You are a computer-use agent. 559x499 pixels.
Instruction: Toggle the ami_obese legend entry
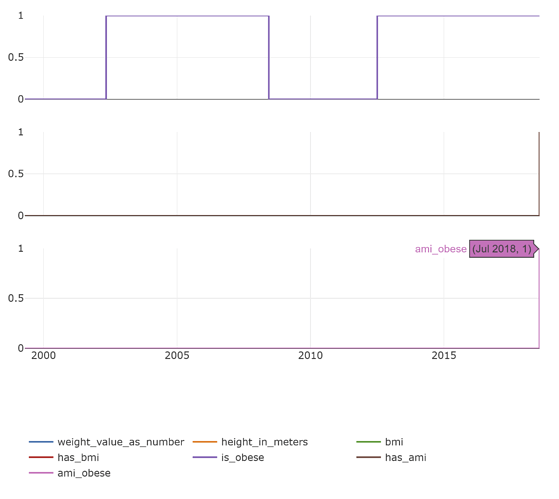click(70, 473)
